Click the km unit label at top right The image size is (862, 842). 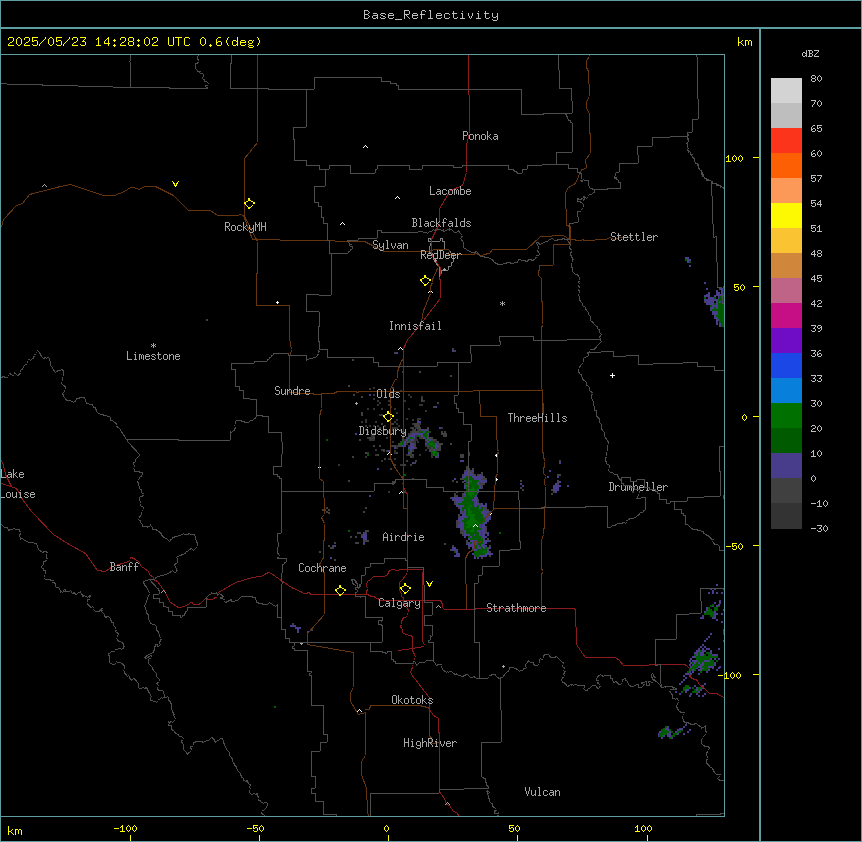pyautogui.click(x=744, y=42)
